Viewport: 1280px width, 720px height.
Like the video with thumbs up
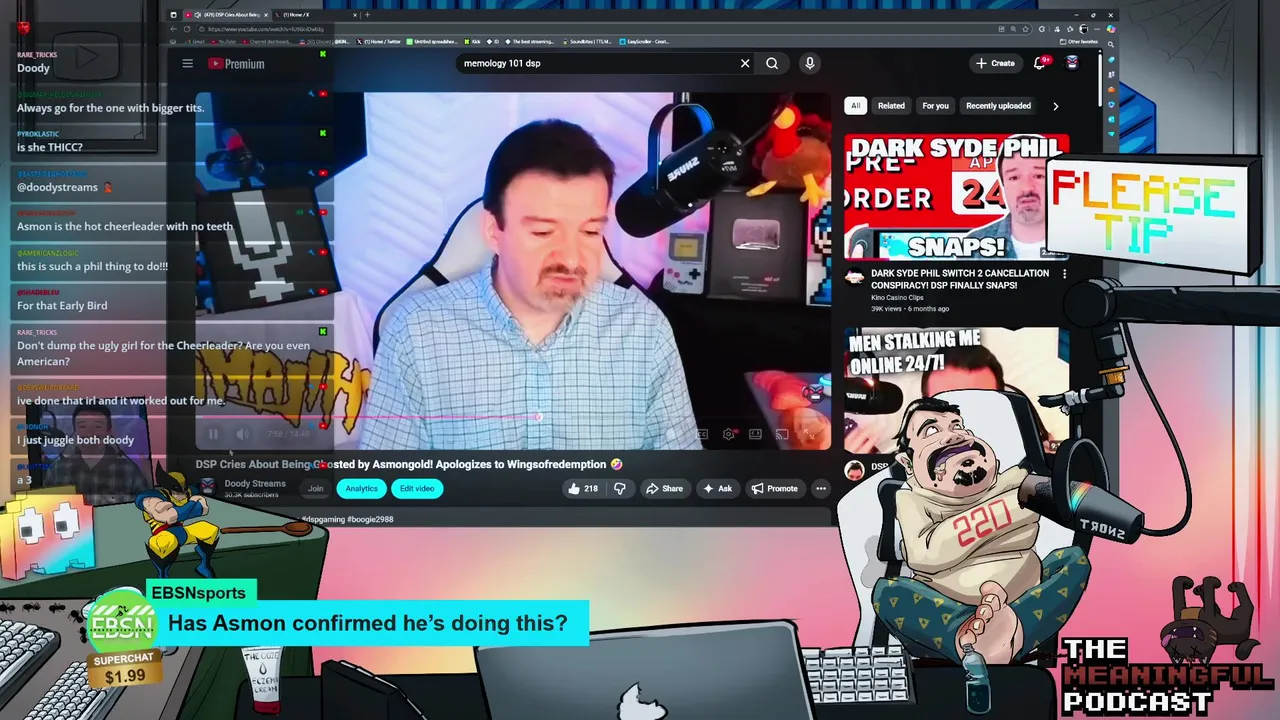583,488
